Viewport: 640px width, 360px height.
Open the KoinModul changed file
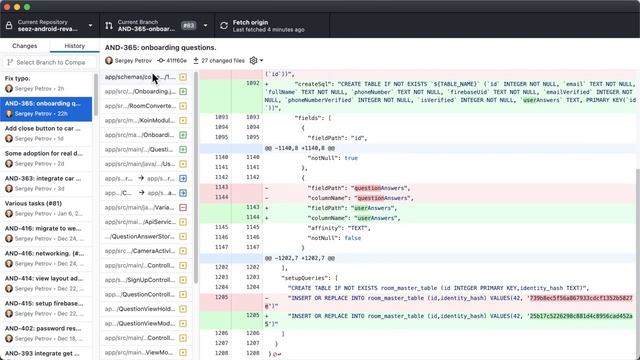[x=146, y=120]
